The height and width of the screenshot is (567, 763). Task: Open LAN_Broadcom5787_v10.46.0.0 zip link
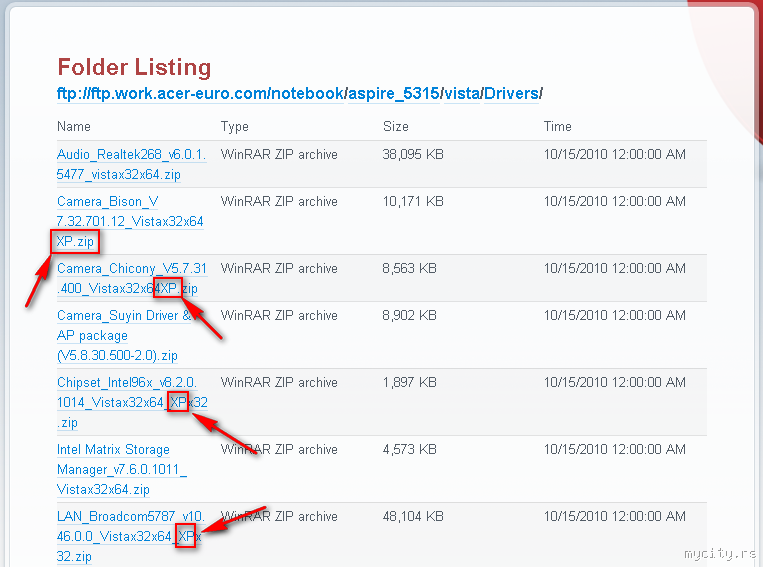[x=130, y=536]
